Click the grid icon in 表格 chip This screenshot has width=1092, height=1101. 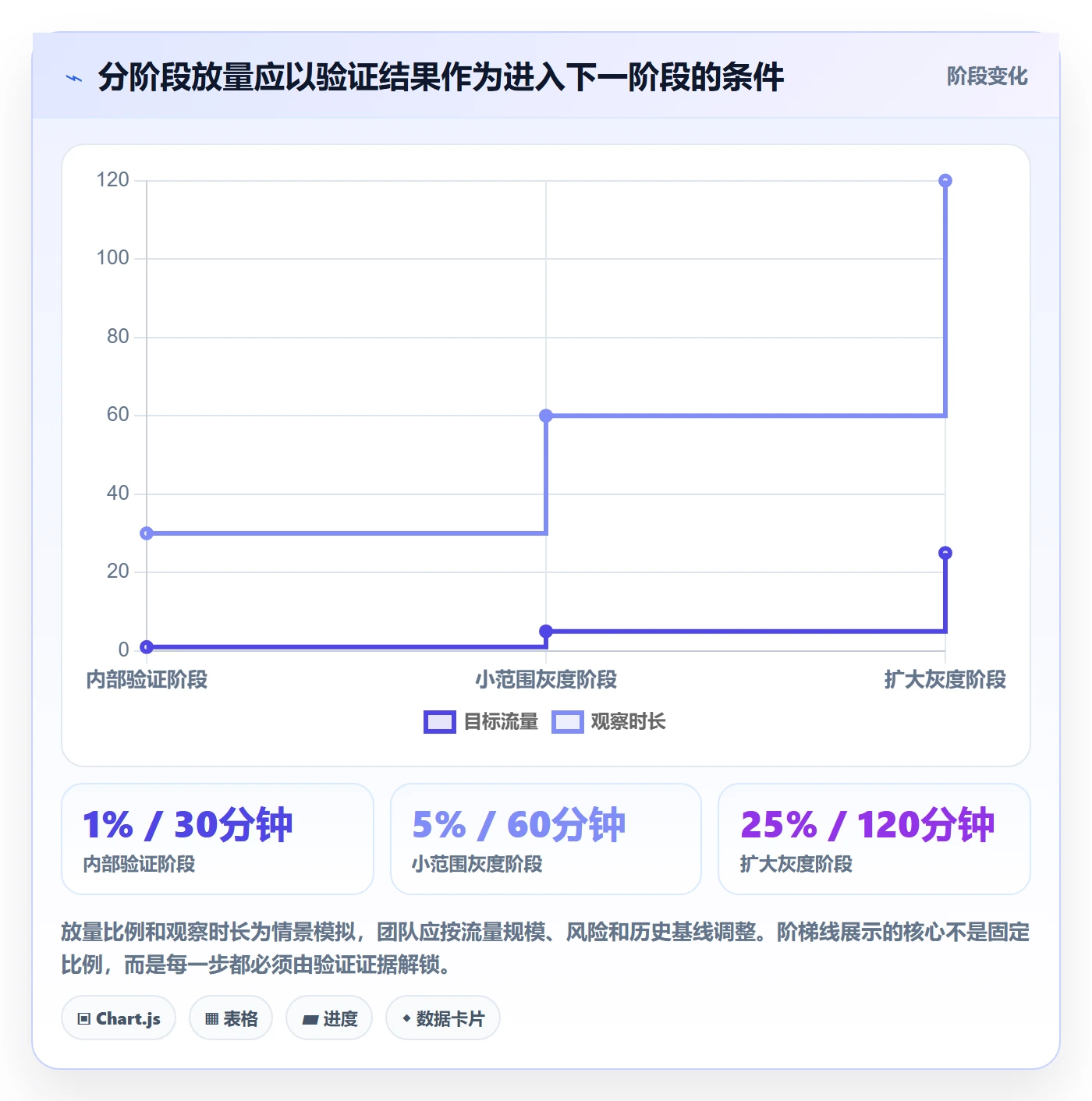click(211, 1018)
